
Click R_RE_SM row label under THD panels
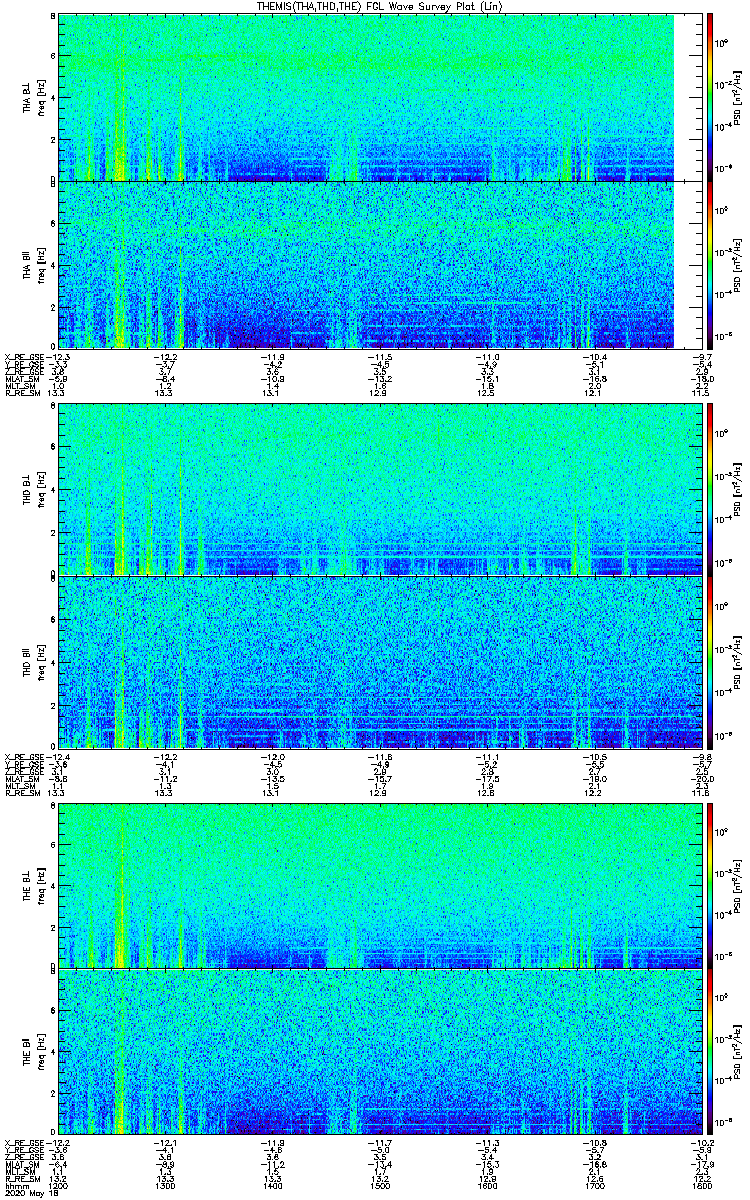(21, 792)
